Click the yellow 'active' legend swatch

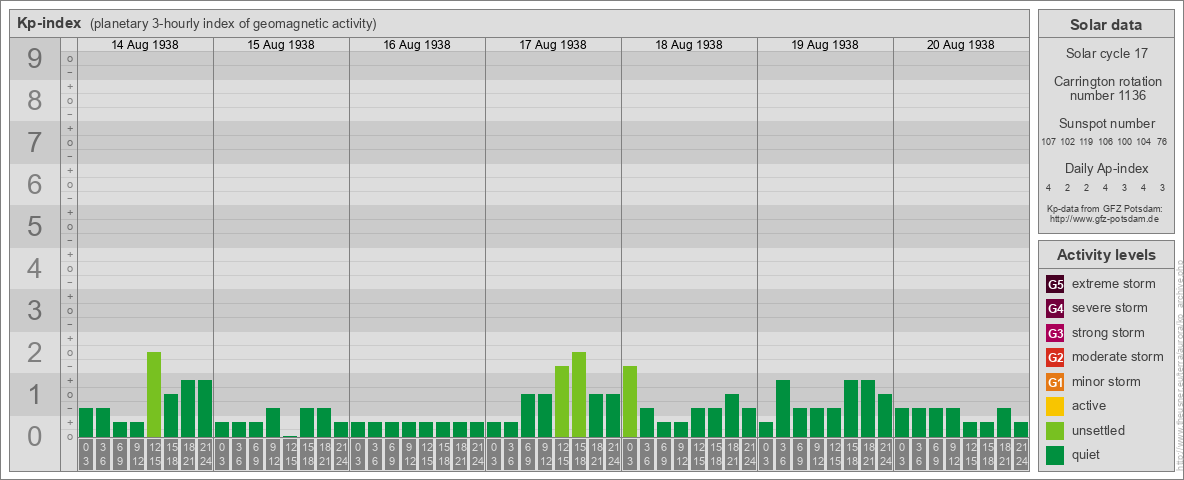pos(1056,406)
